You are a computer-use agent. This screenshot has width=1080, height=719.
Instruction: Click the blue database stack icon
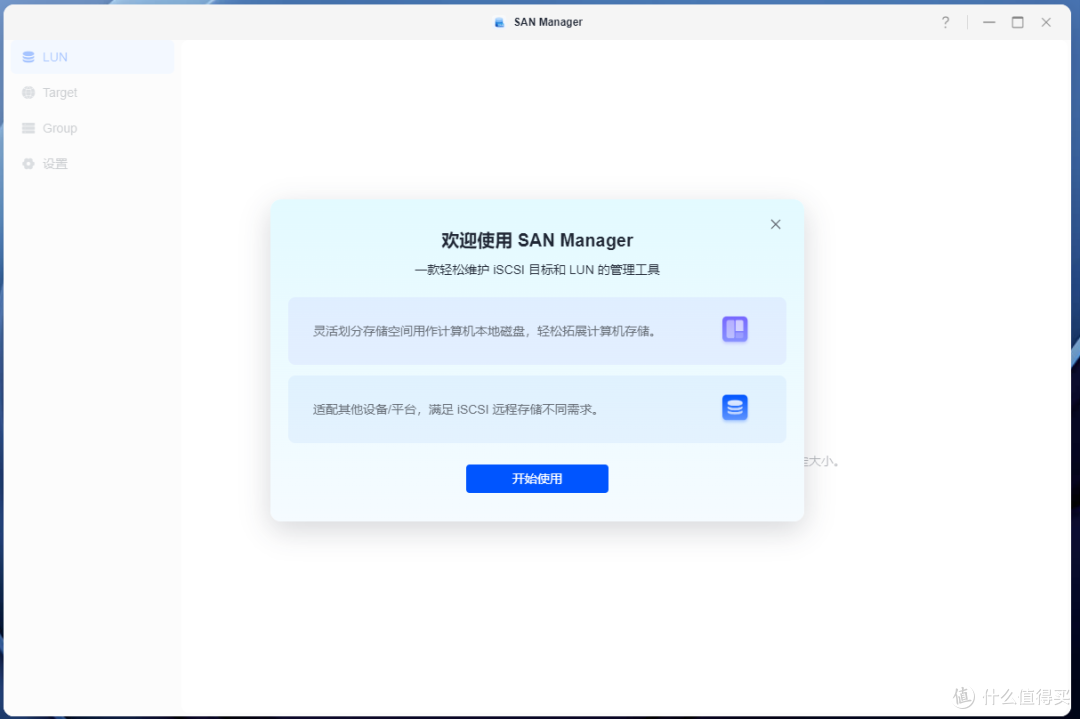(735, 408)
